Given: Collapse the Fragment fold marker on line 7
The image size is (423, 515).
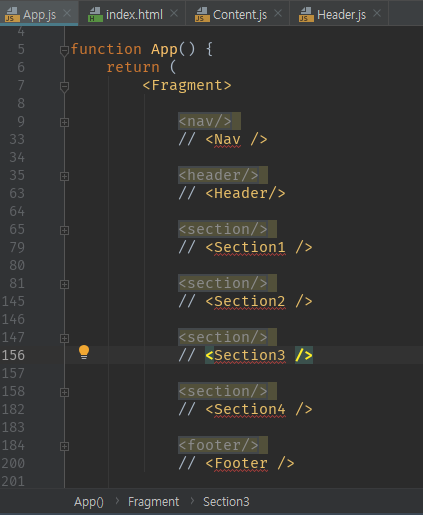Looking at the screenshot, I should (x=64, y=87).
